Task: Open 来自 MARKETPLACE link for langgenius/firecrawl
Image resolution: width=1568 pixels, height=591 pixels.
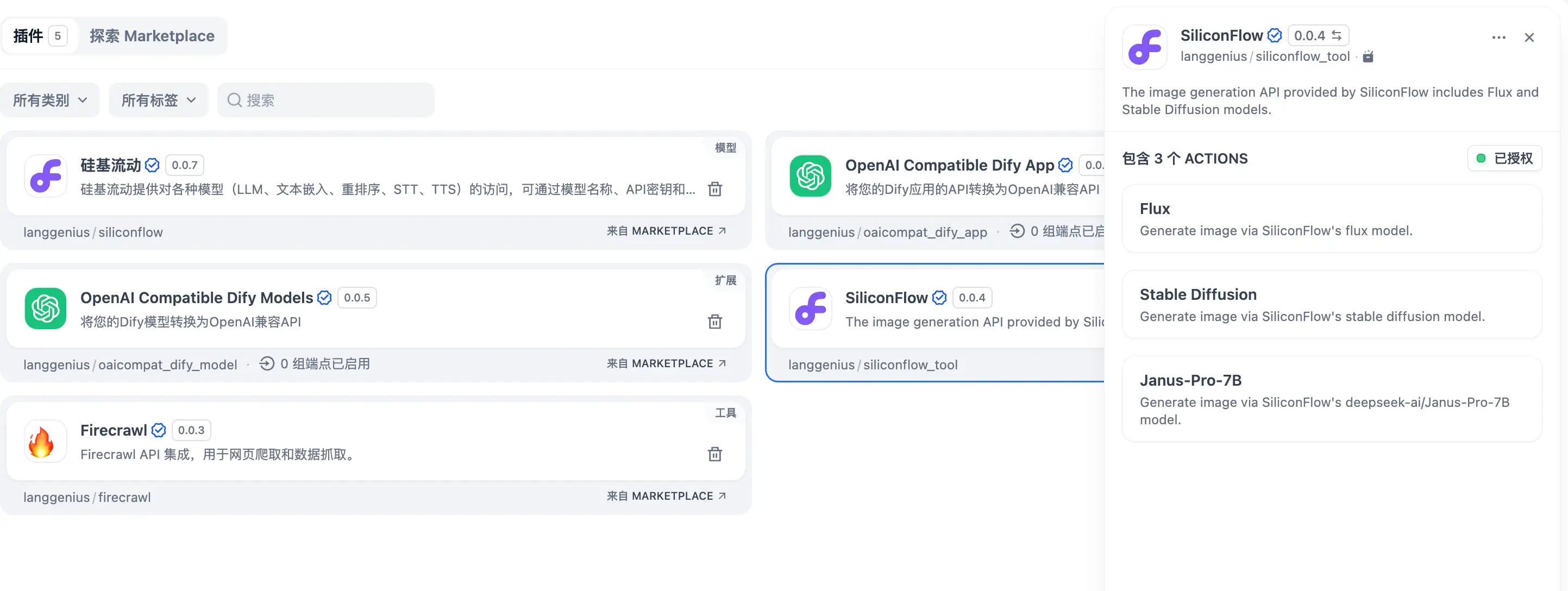Action: click(x=667, y=496)
